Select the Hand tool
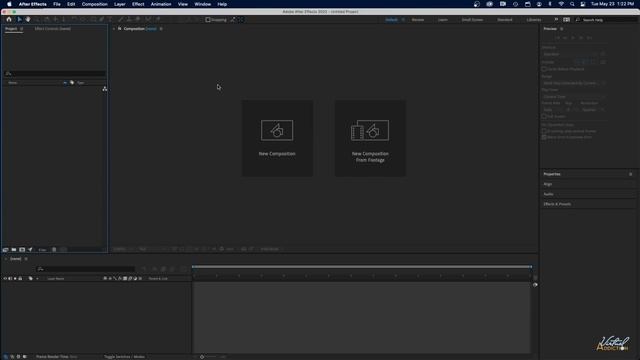640x360 pixels. (x=28, y=19)
